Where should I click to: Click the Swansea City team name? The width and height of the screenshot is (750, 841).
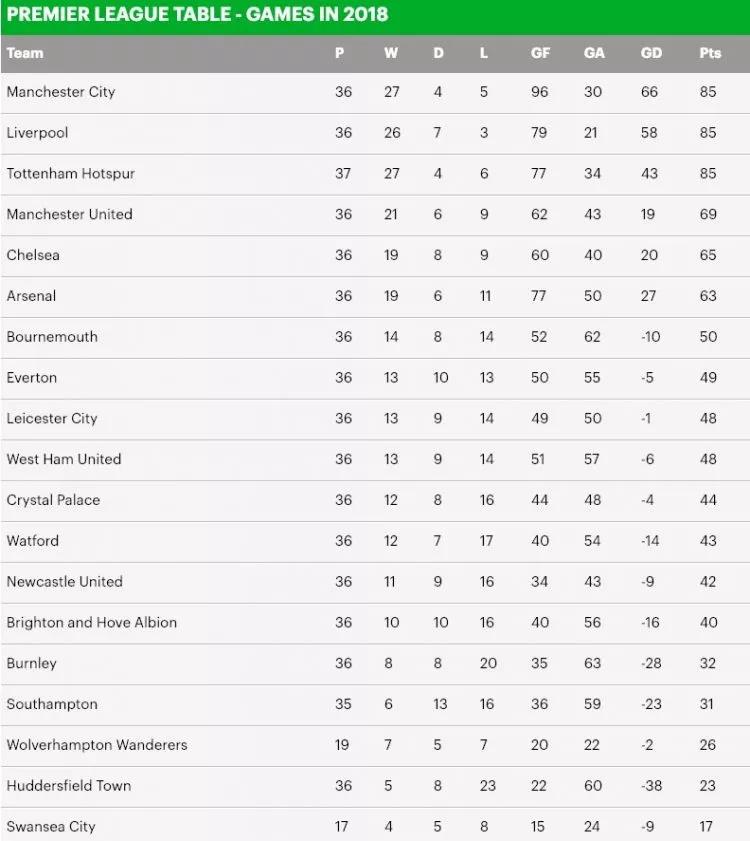coord(51,827)
